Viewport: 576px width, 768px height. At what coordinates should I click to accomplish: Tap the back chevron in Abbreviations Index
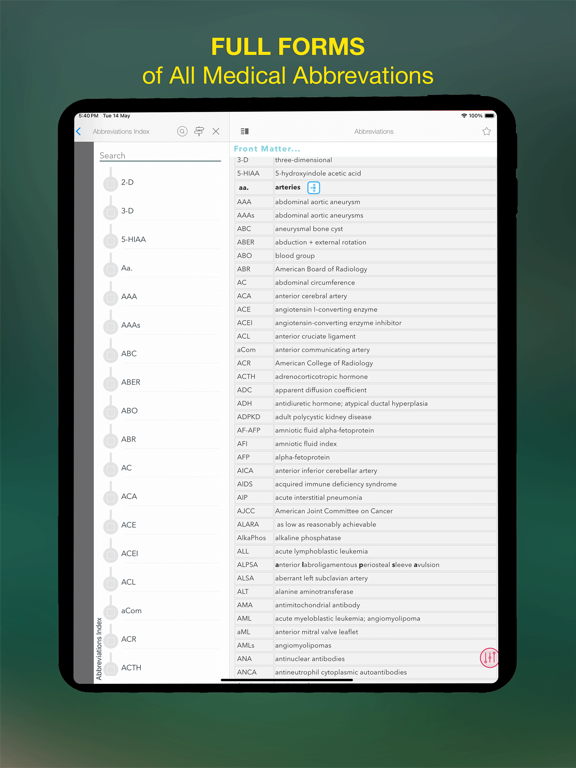pos(78,131)
